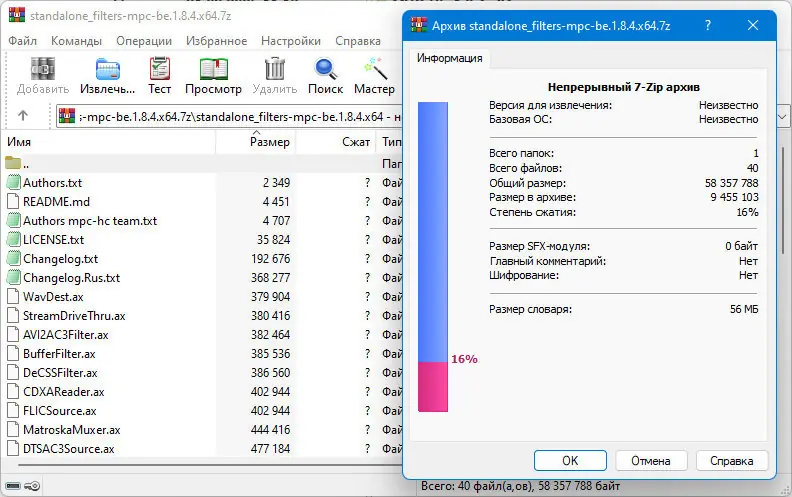Click the Справка button in dialog

(731, 461)
